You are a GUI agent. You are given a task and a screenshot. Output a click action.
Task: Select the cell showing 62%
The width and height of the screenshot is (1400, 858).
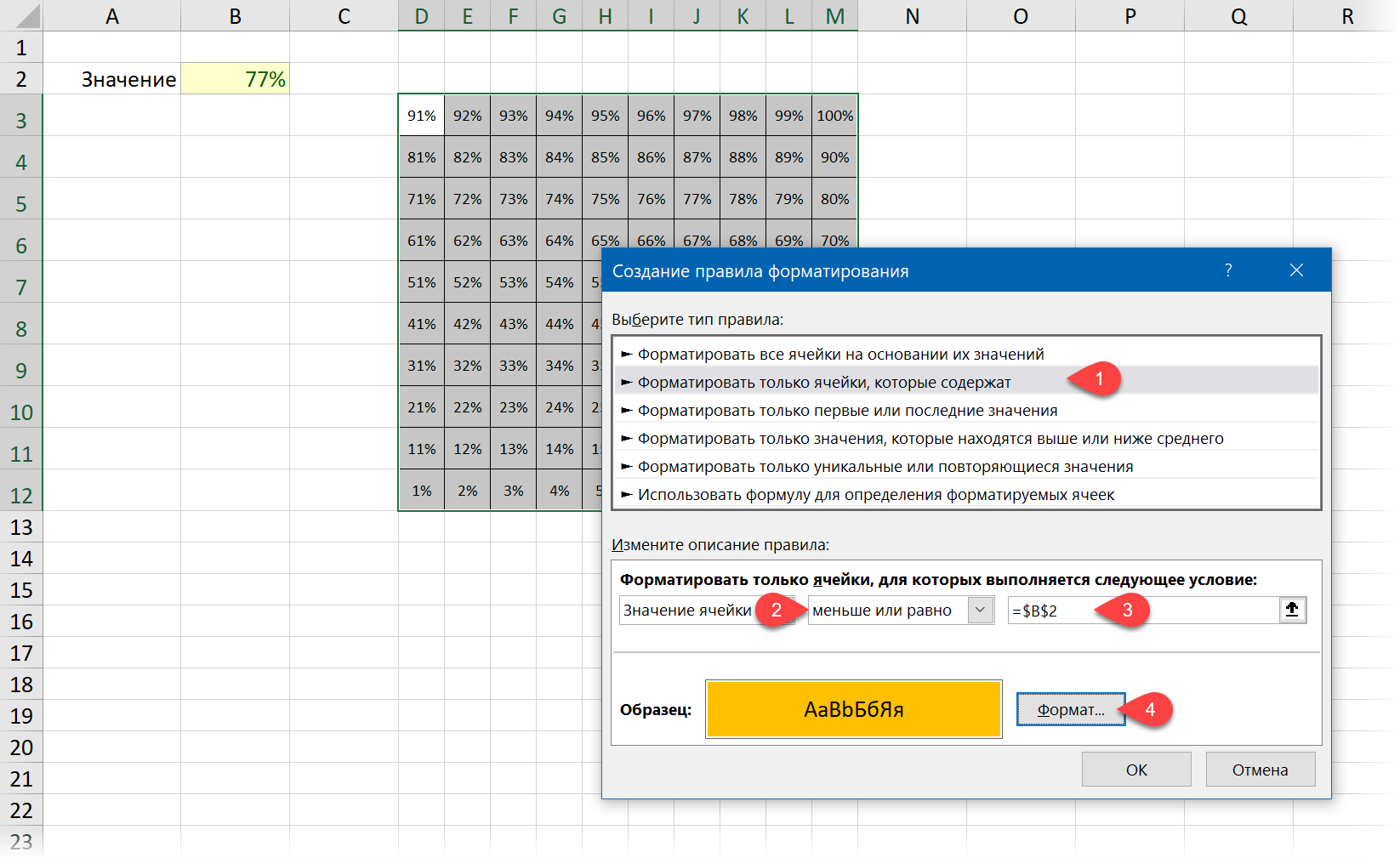[467, 241]
